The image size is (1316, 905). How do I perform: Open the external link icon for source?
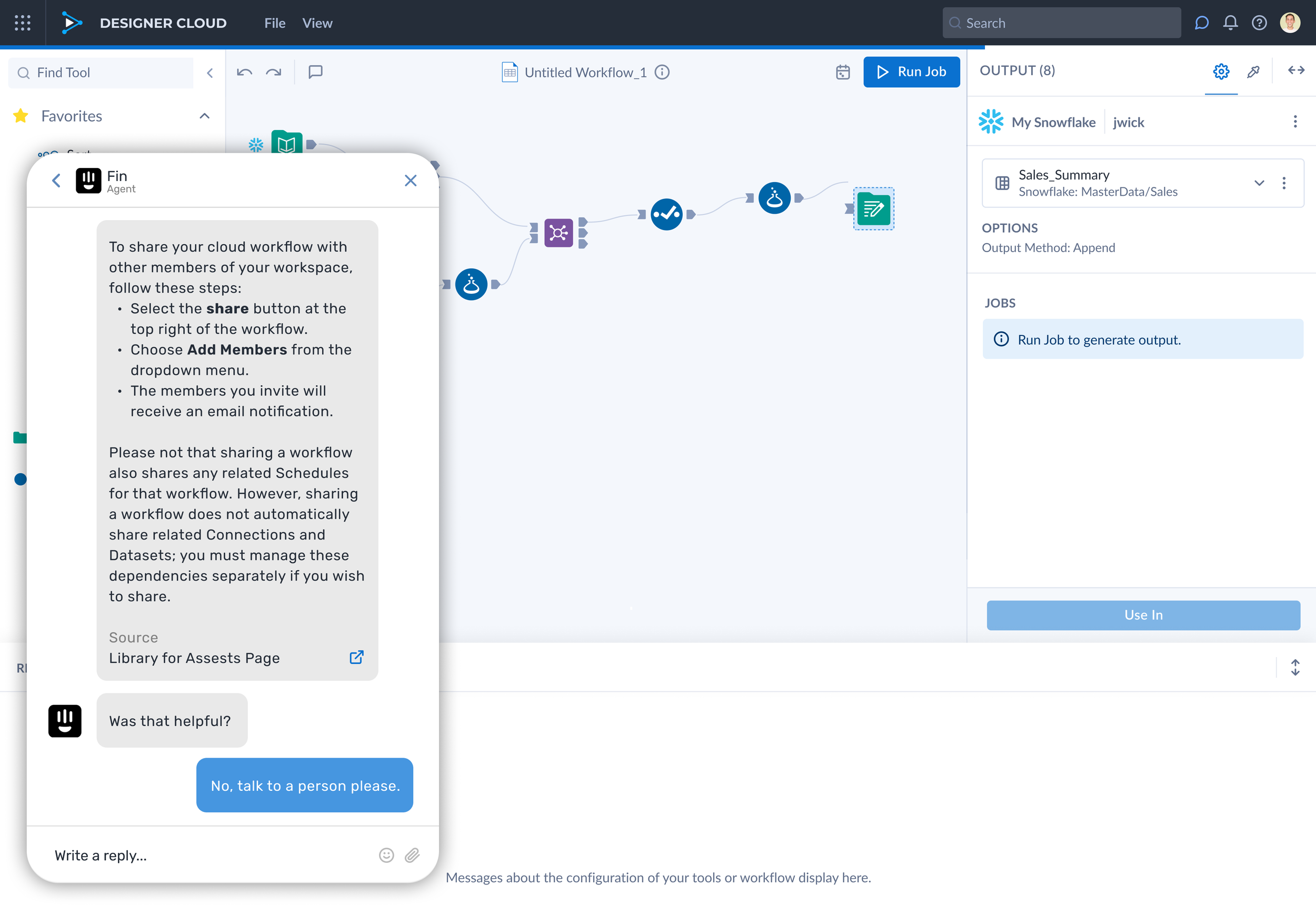356,657
